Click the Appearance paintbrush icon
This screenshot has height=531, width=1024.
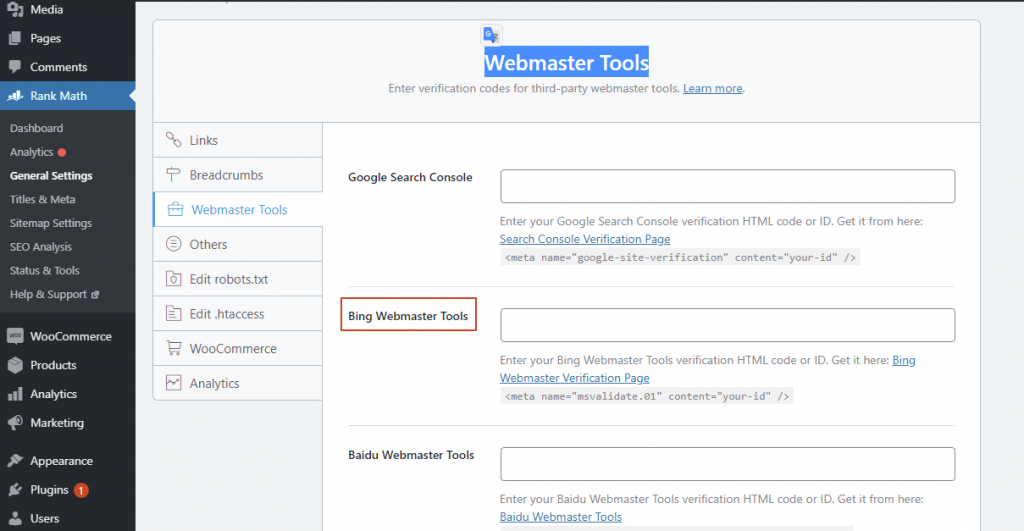[x=15, y=461]
